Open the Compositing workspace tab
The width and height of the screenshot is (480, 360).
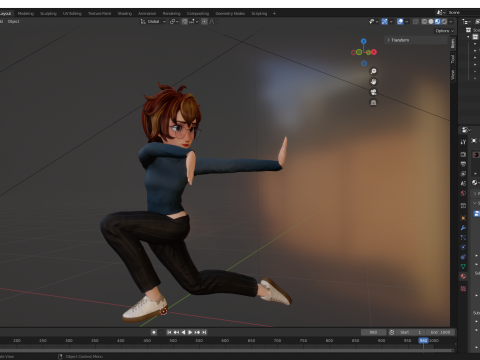click(198, 13)
